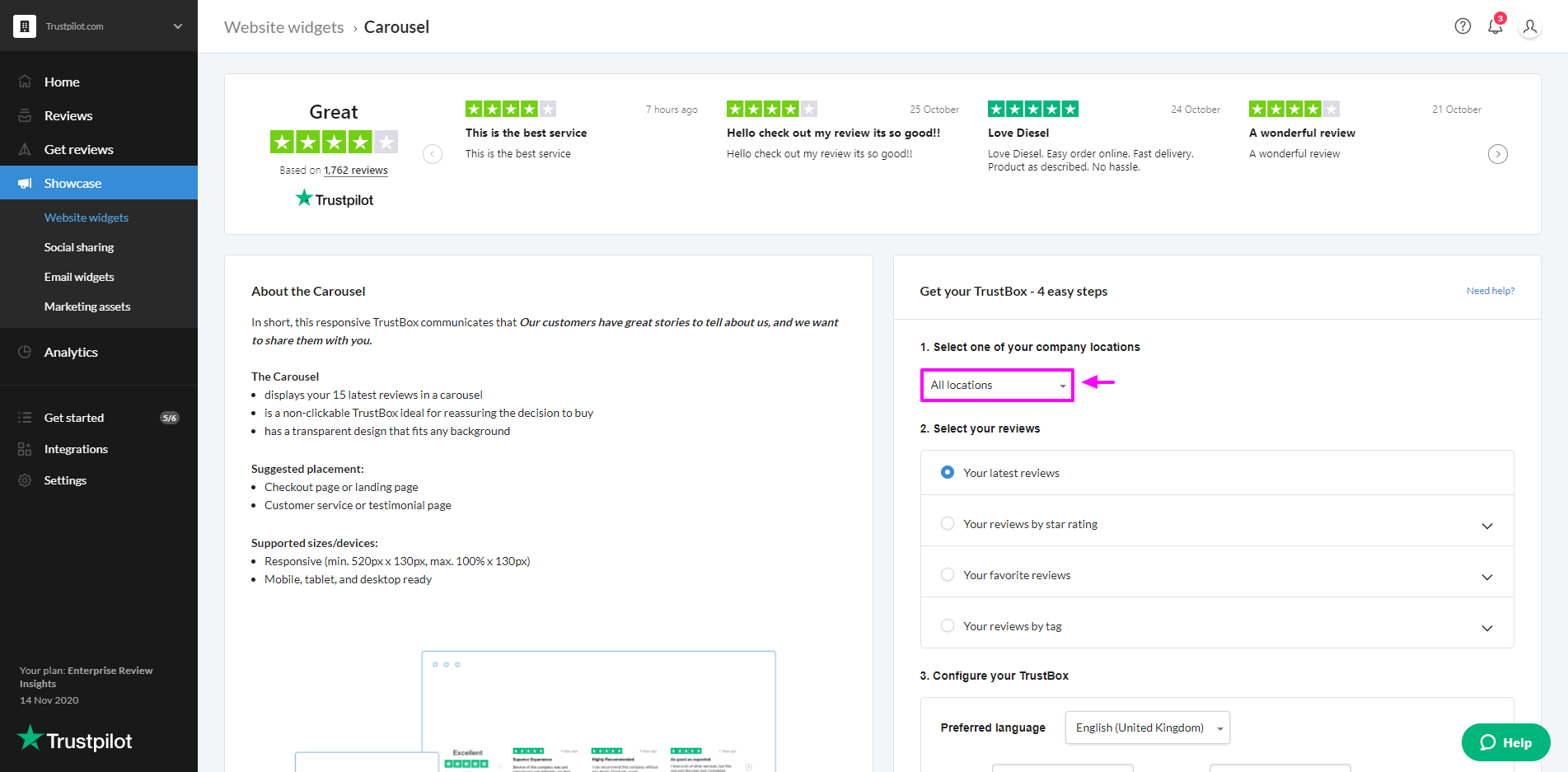The height and width of the screenshot is (772, 1568).
Task: Open the green Help chat button
Action: point(1505,742)
